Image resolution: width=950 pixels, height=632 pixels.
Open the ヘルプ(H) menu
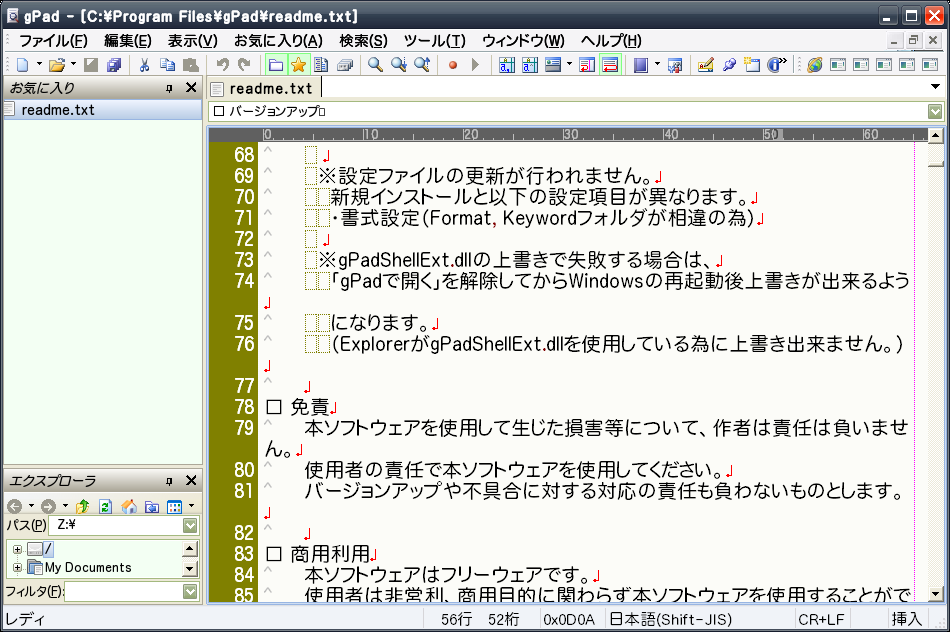click(x=611, y=41)
